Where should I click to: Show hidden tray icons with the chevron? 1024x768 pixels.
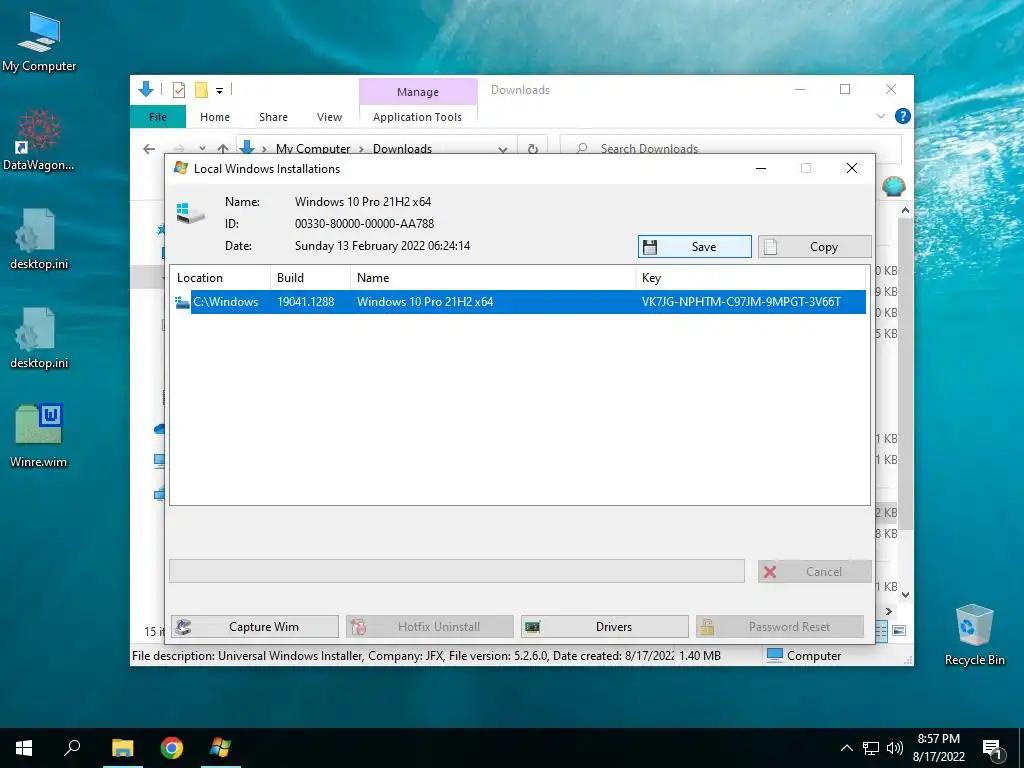846,748
